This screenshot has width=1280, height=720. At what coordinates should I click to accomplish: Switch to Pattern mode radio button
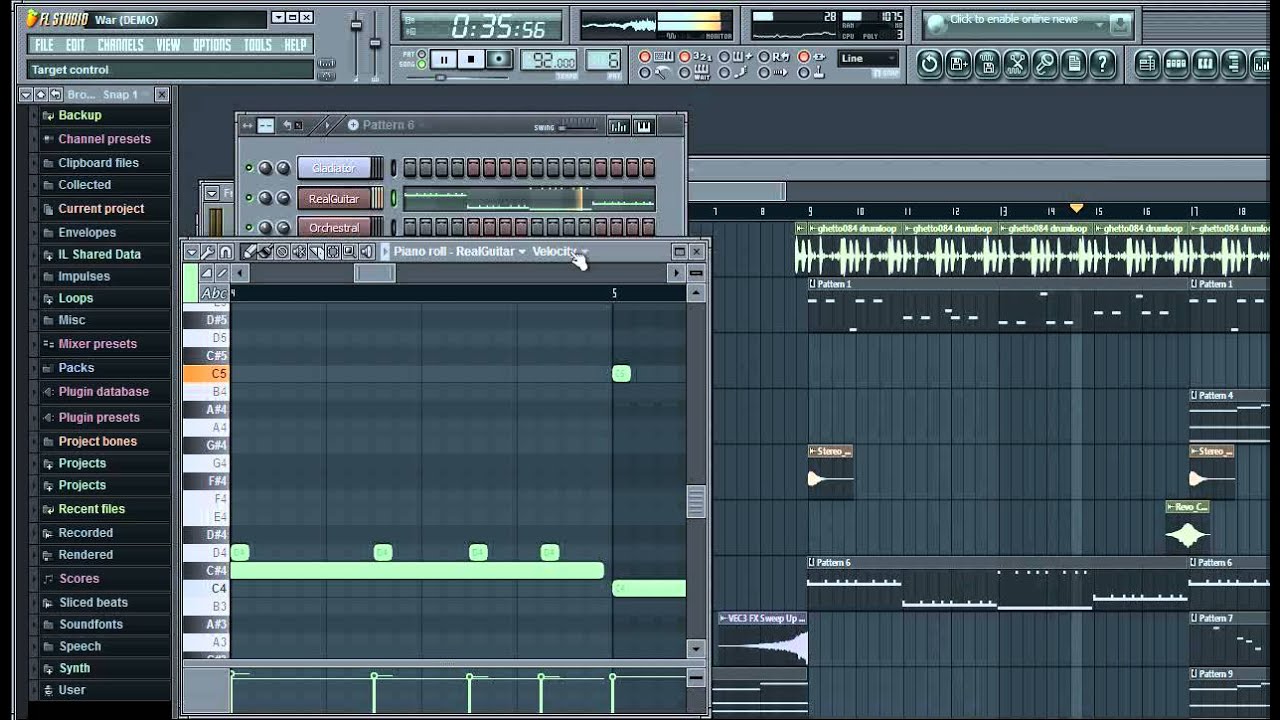pyautogui.click(x=421, y=55)
